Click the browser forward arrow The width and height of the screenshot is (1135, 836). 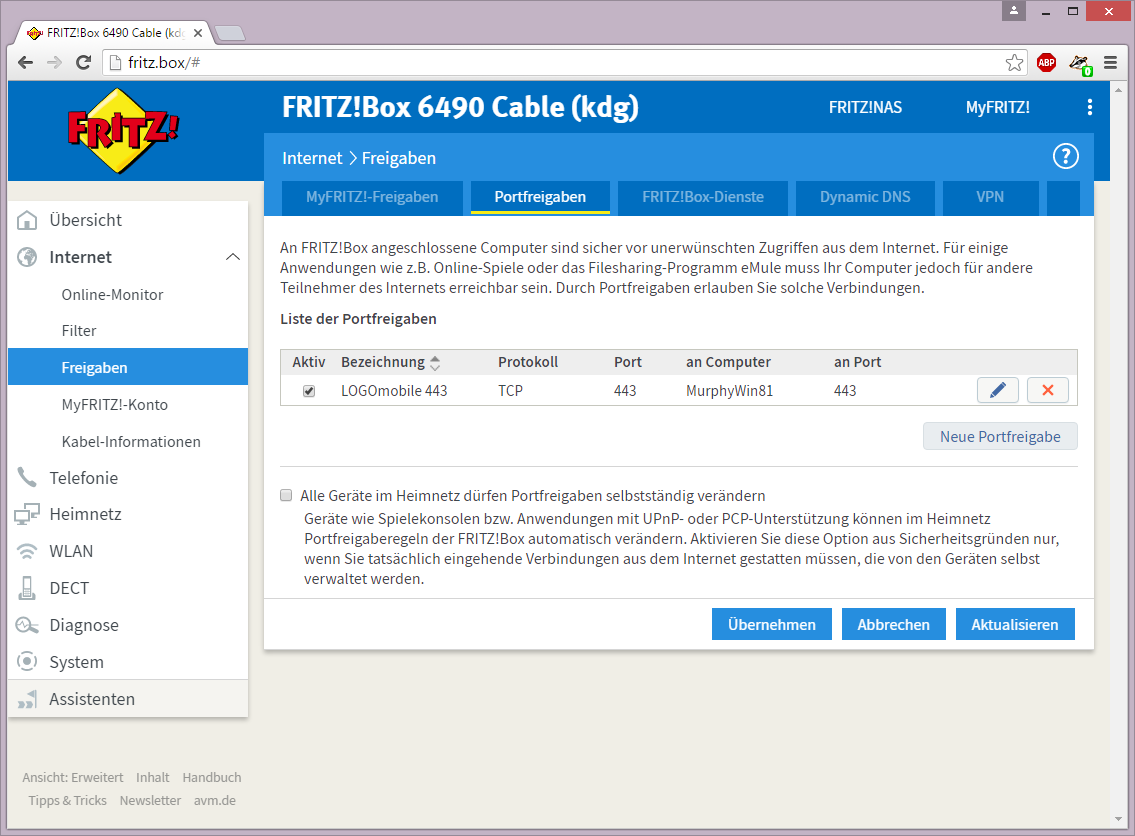pyautogui.click(x=54, y=63)
